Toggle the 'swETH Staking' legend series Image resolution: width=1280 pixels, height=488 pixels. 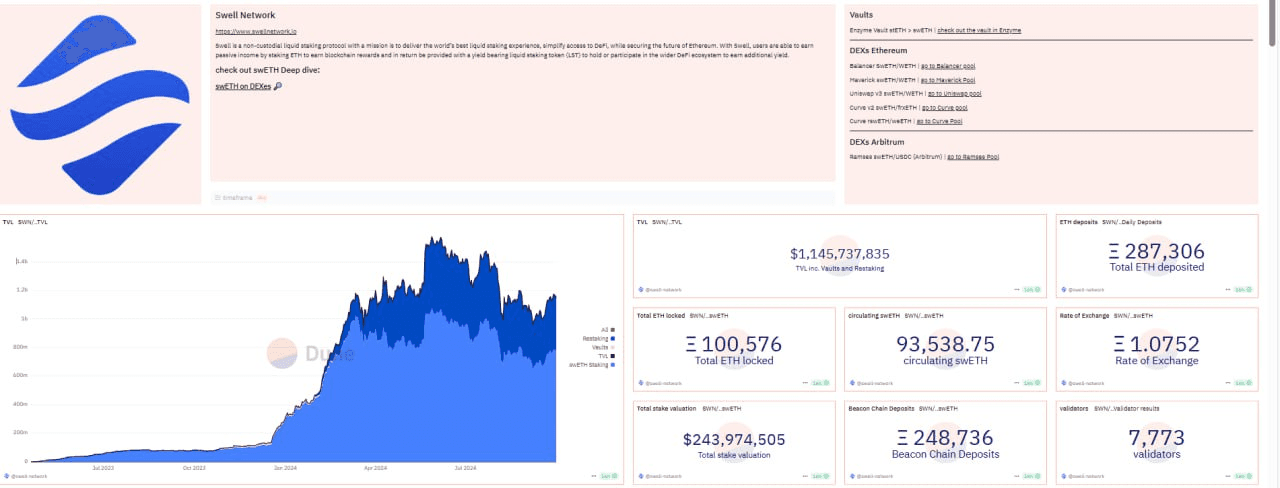tap(593, 365)
